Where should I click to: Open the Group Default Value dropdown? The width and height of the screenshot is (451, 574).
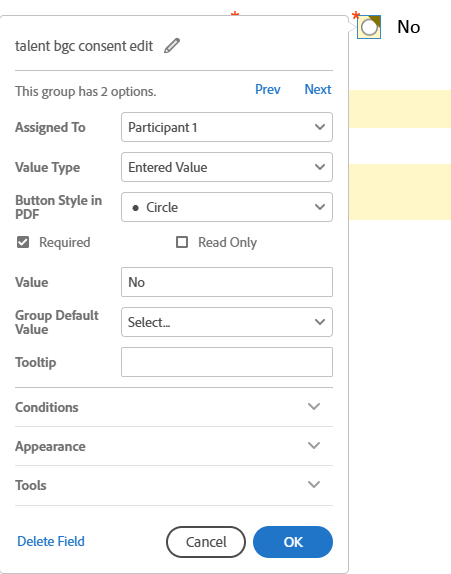227,322
